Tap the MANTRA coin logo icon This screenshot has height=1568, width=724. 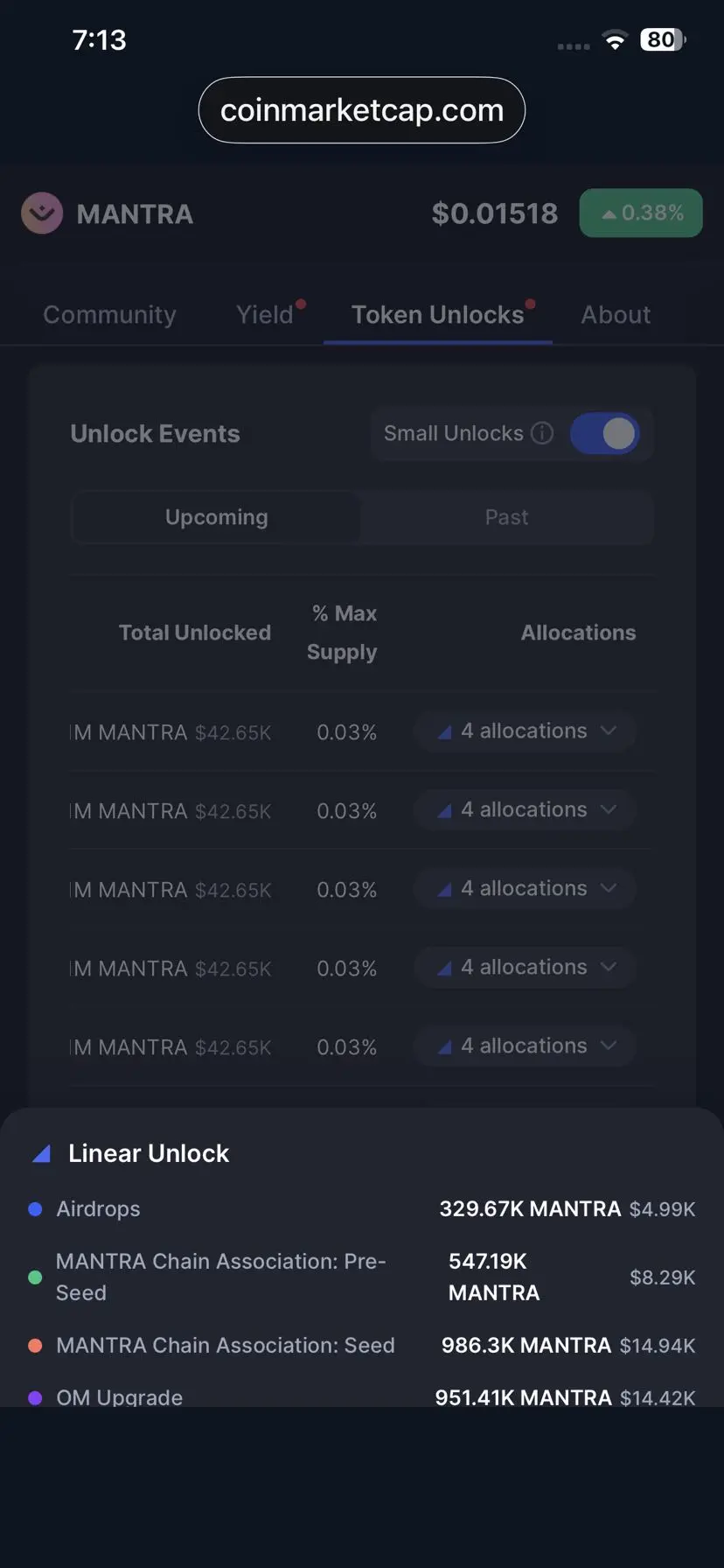[x=42, y=213]
